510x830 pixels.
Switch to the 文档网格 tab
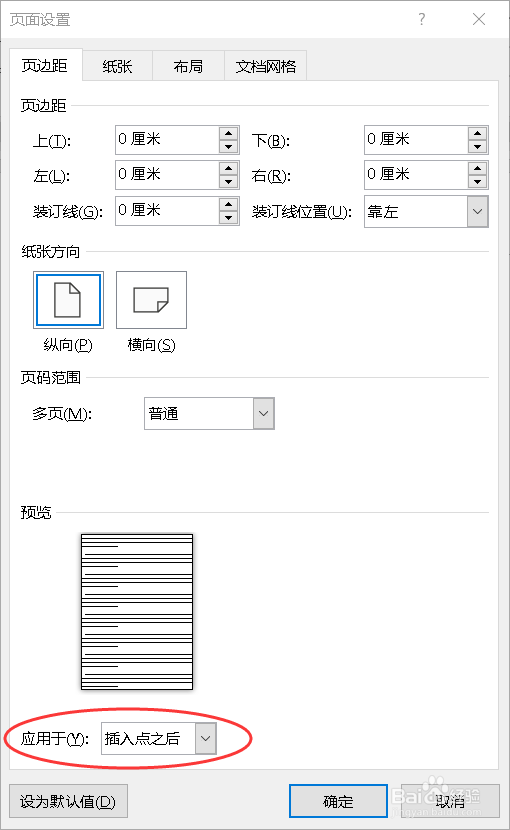tap(266, 66)
